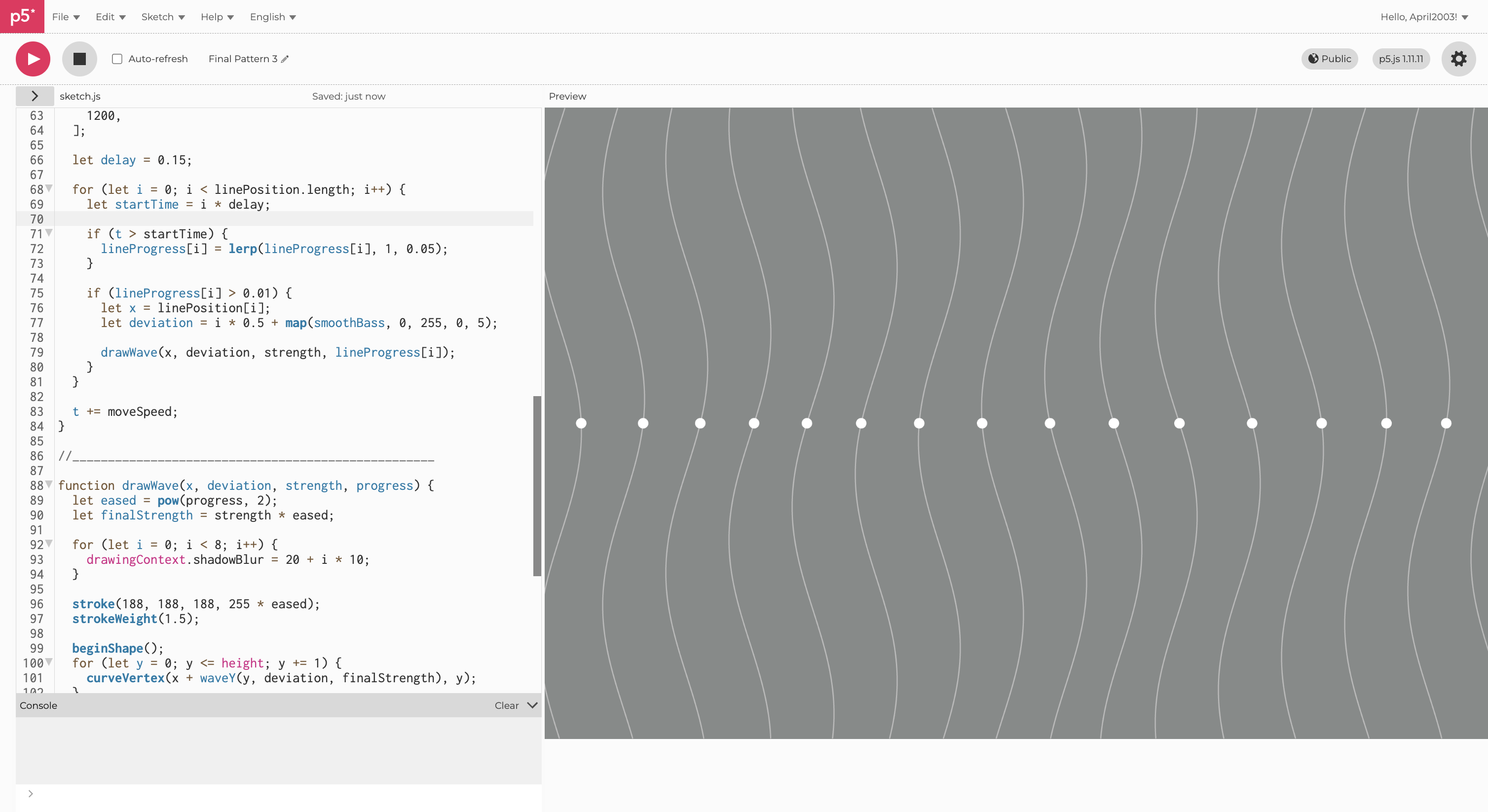The width and height of the screenshot is (1488, 812).
Task: Expand the file sidebar arrow
Action: pos(35,96)
